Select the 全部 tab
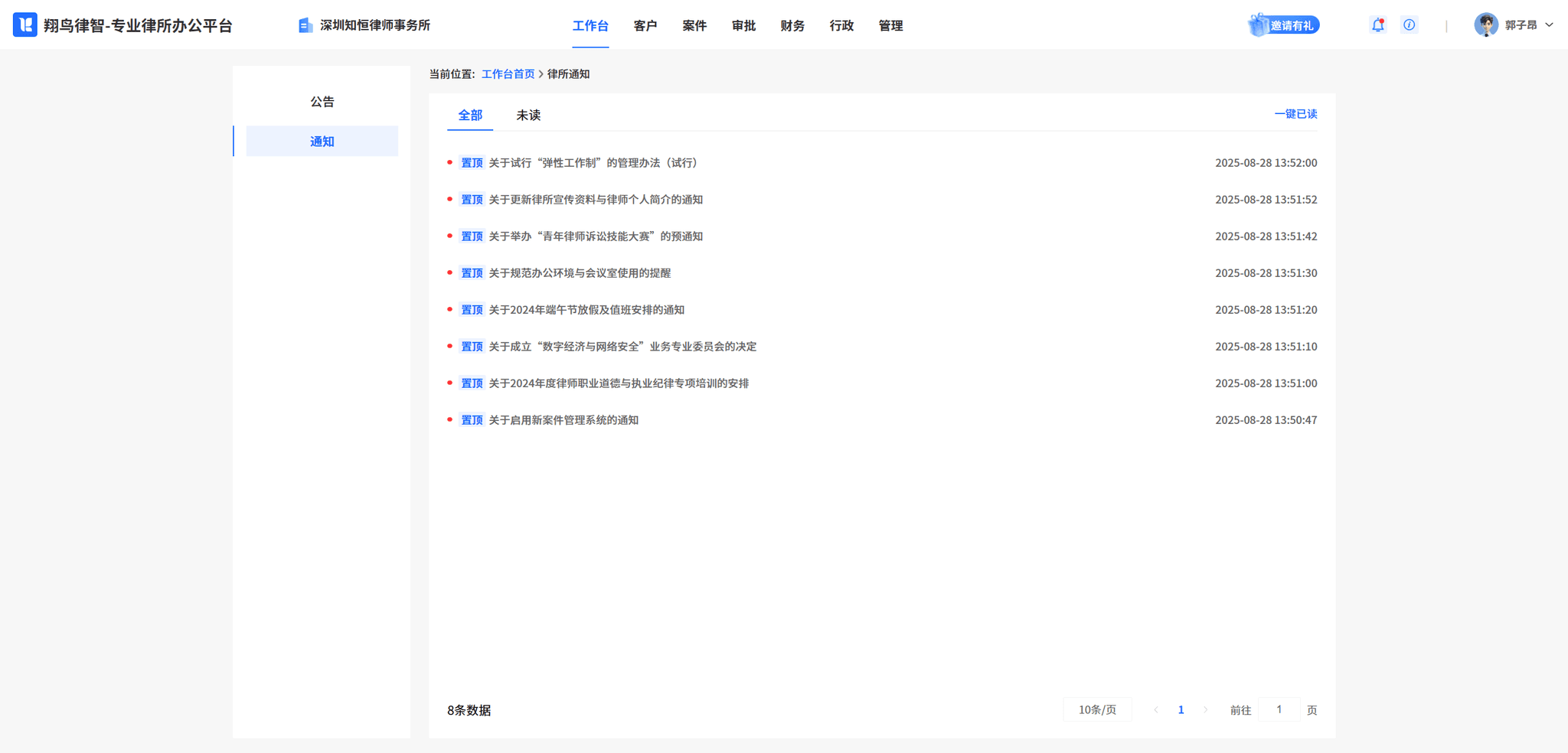The image size is (1568, 753). pos(470,116)
